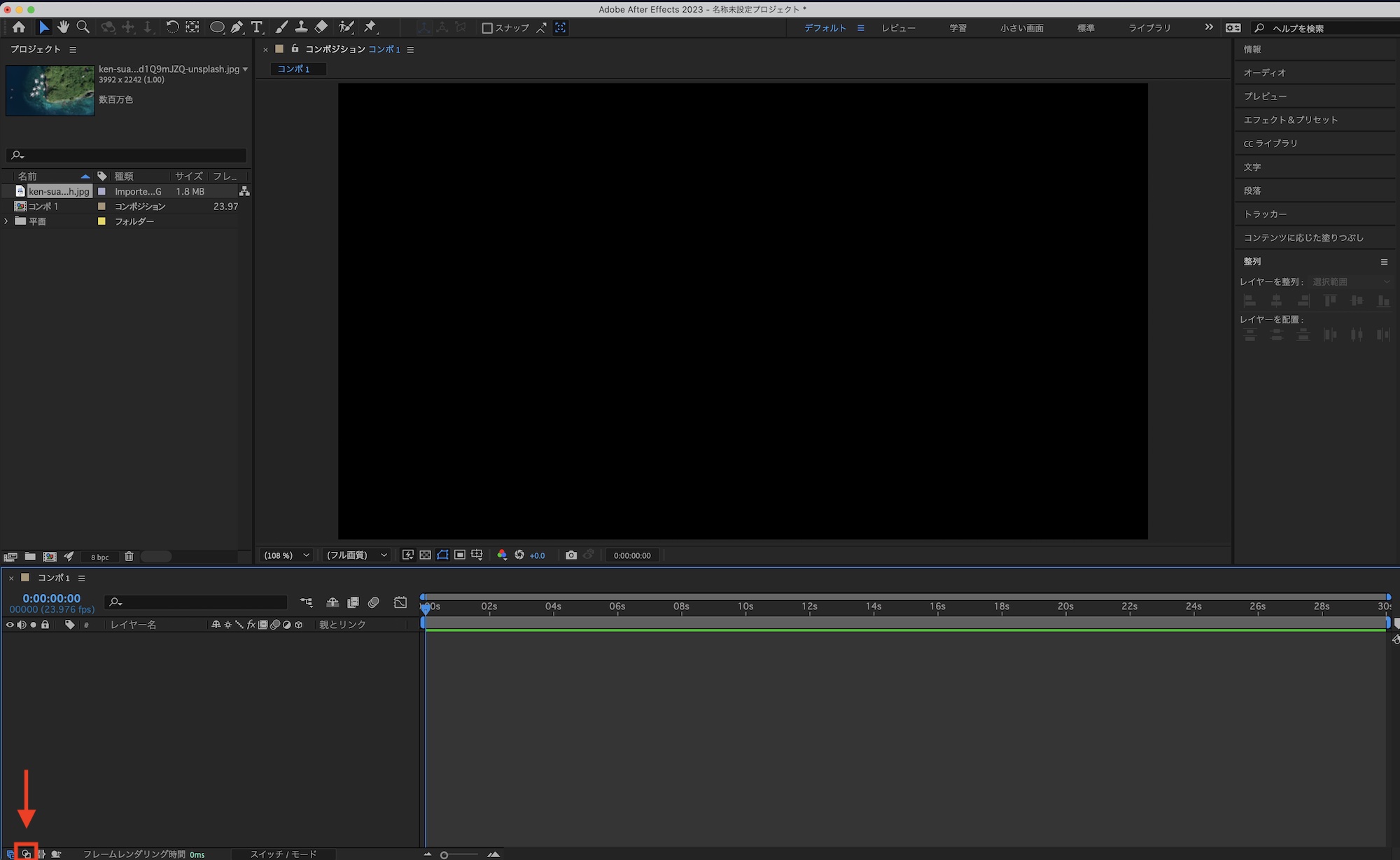
Task: Open the エフェクト＆プリセット panel
Action: pyautogui.click(x=1290, y=120)
